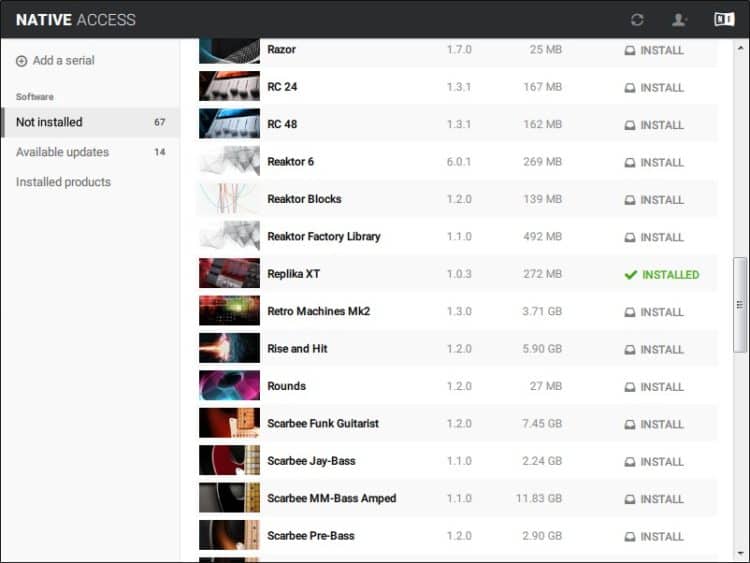Click the NATIVE ACCESS title logo
The width and height of the screenshot is (750, 563).
[76, 20]
